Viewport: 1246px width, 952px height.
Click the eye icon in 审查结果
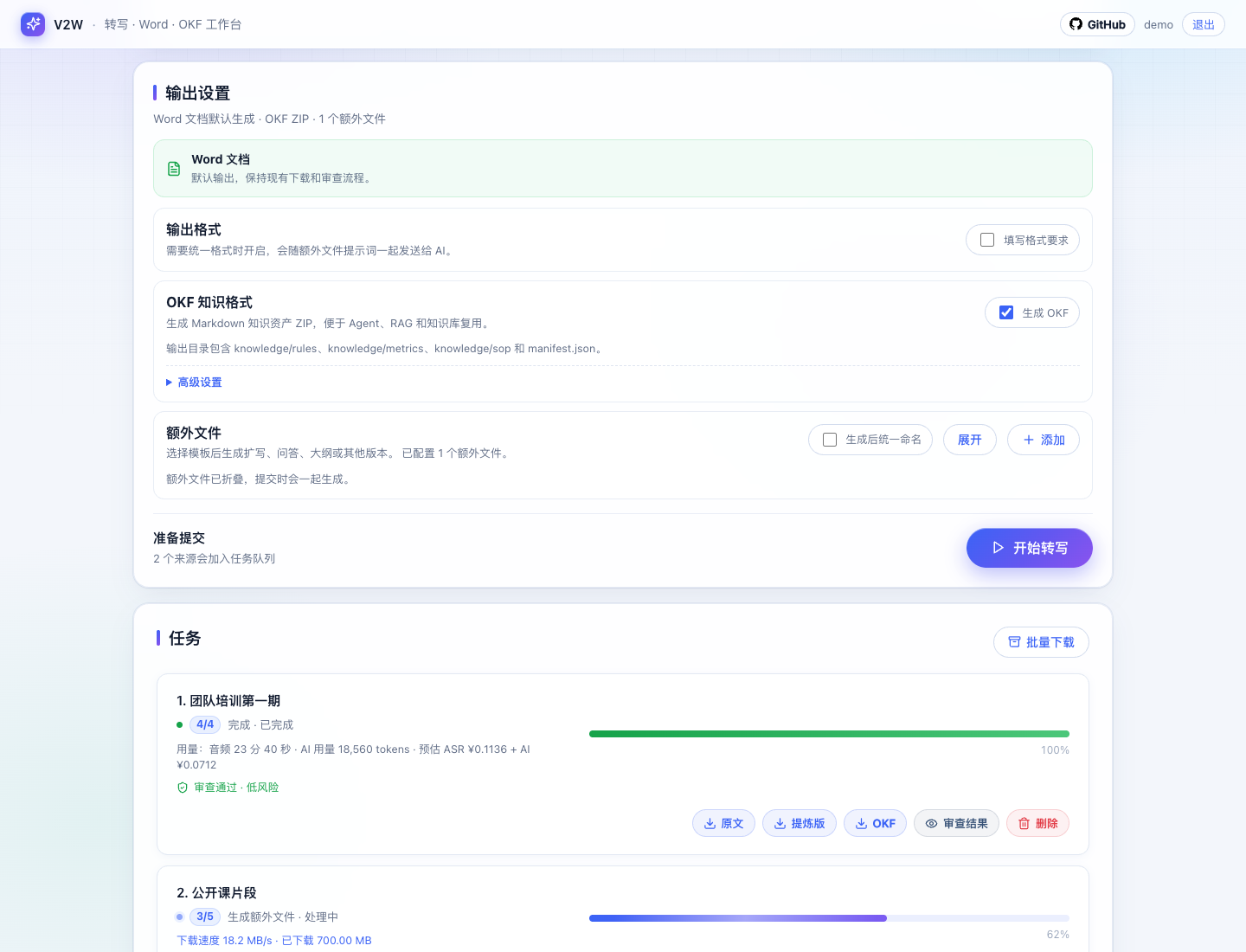(x=931, y=824)
